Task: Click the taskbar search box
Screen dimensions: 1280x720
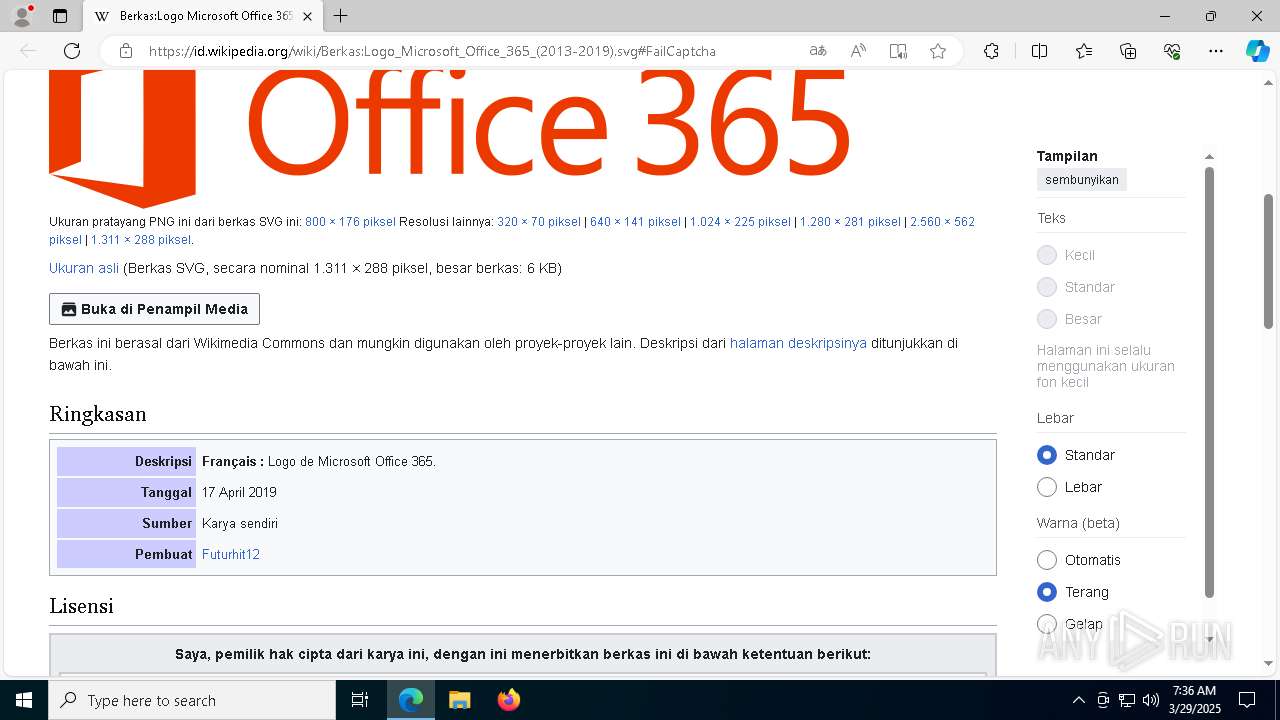Action: 192,700
